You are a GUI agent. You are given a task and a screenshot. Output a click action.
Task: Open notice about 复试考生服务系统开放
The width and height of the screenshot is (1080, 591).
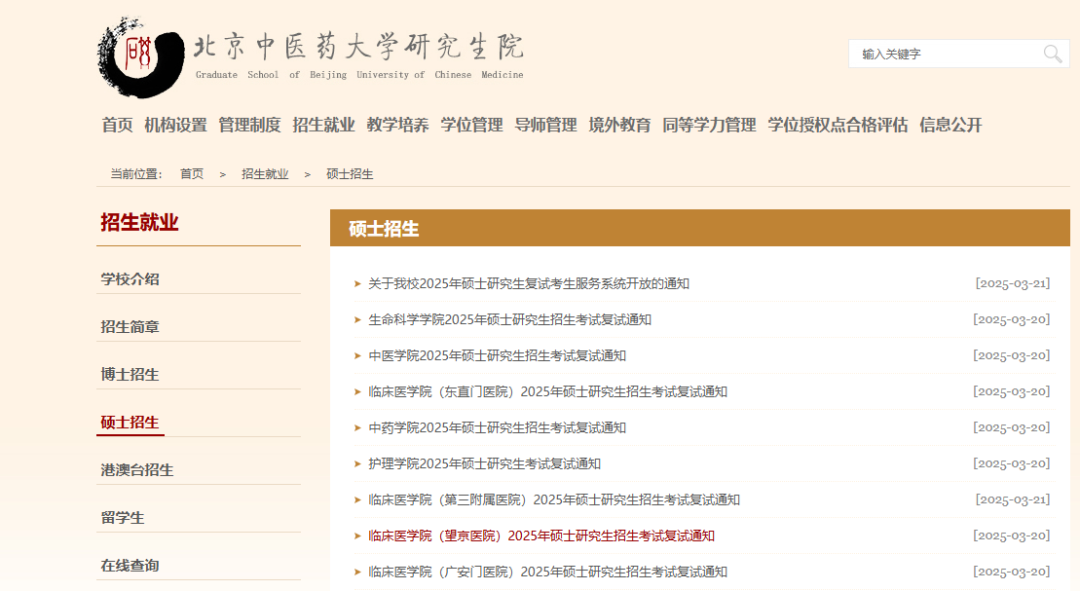coord(529,284)
